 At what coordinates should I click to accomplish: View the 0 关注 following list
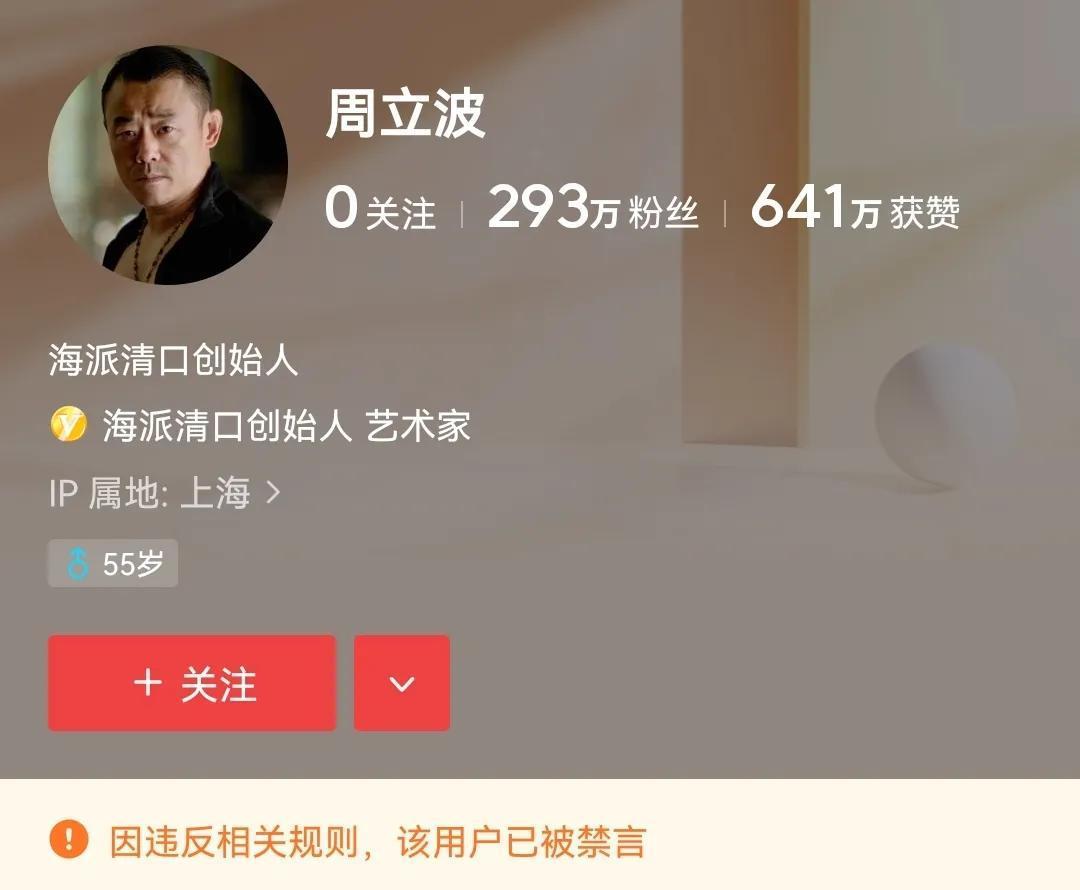click(380, 207)
